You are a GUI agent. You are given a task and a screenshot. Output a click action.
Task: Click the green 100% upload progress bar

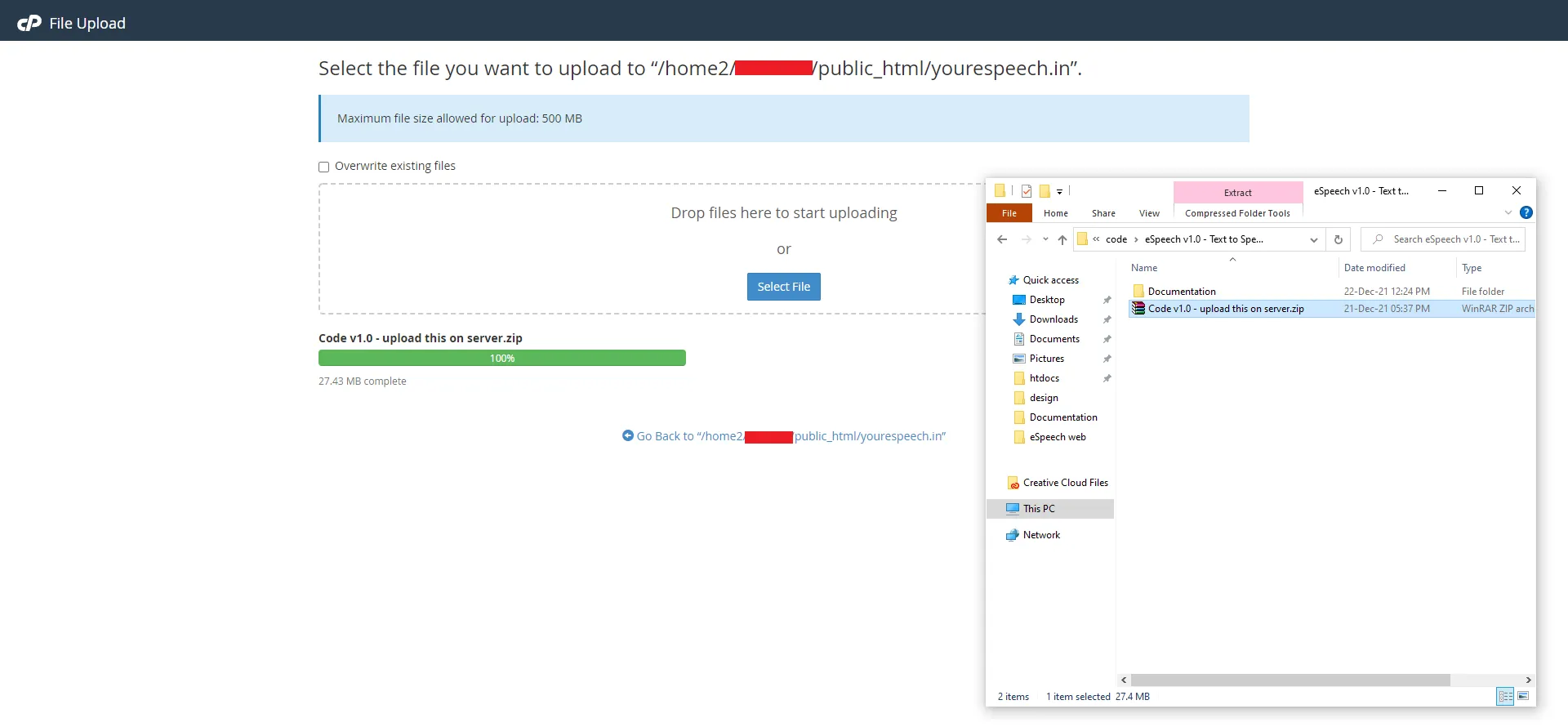pos(501,358)
